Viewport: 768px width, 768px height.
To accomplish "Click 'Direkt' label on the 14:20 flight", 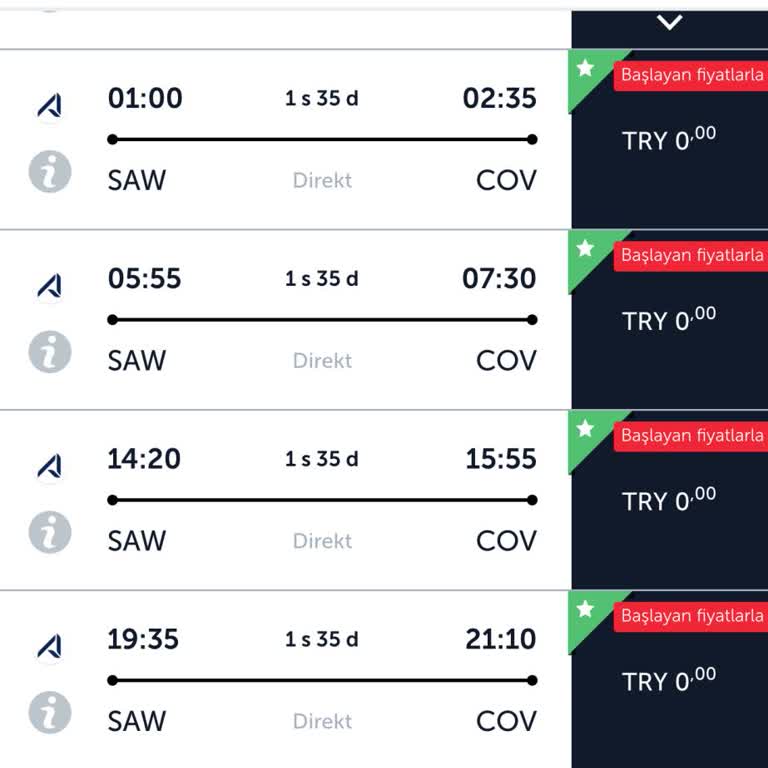I will click(x=322, y=541).
